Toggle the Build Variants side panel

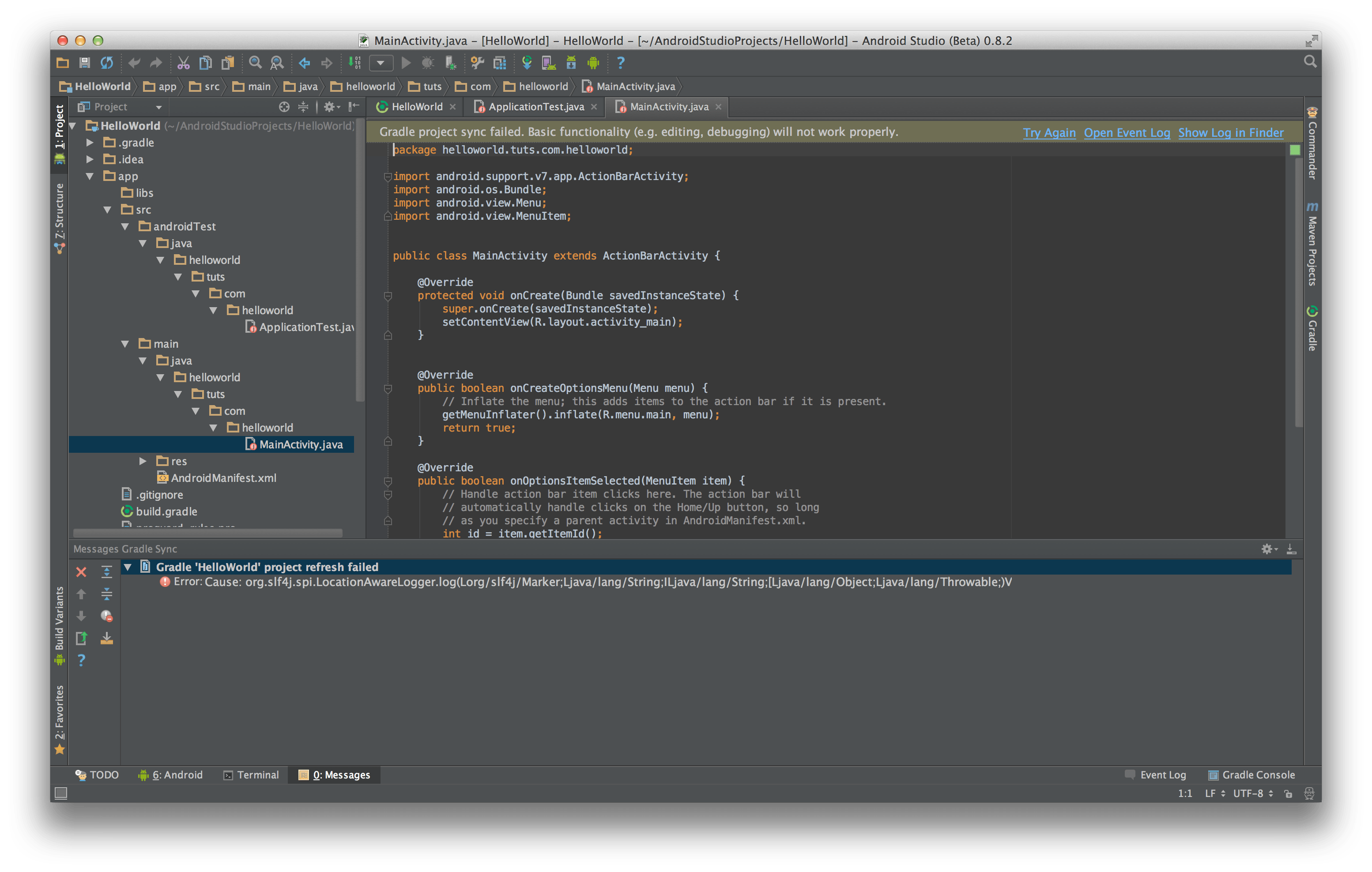click(59, 626)
